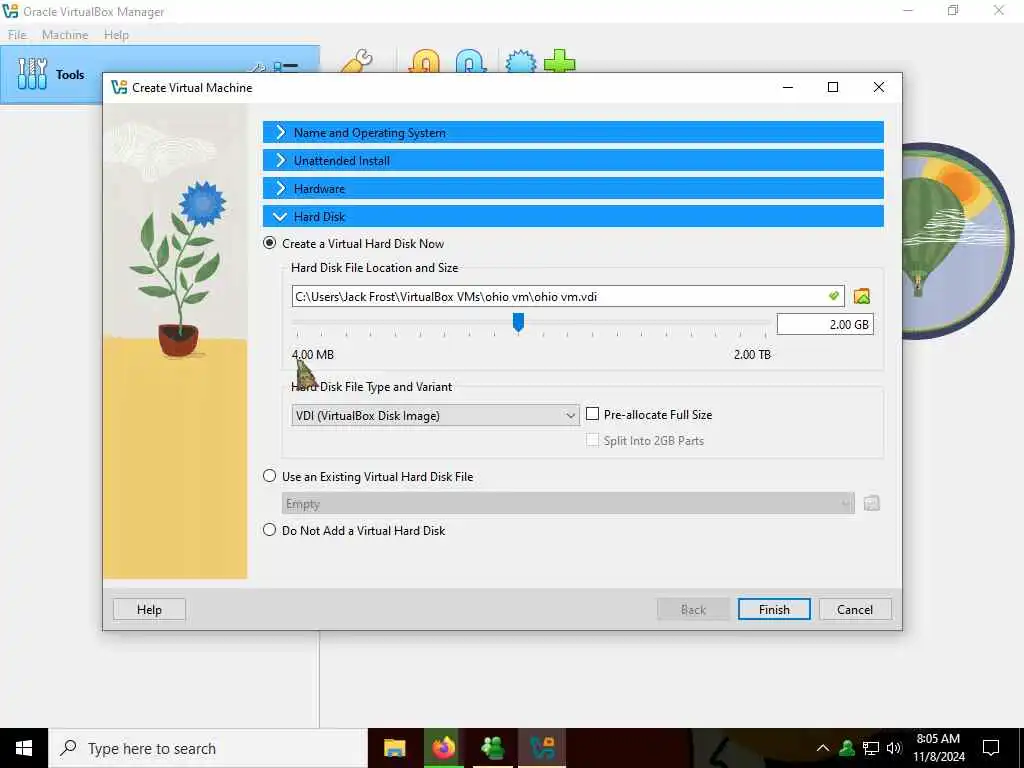This screenshot has width=1024, height=768.
Task: Click the network tray icon
Action: coord(871,748)
